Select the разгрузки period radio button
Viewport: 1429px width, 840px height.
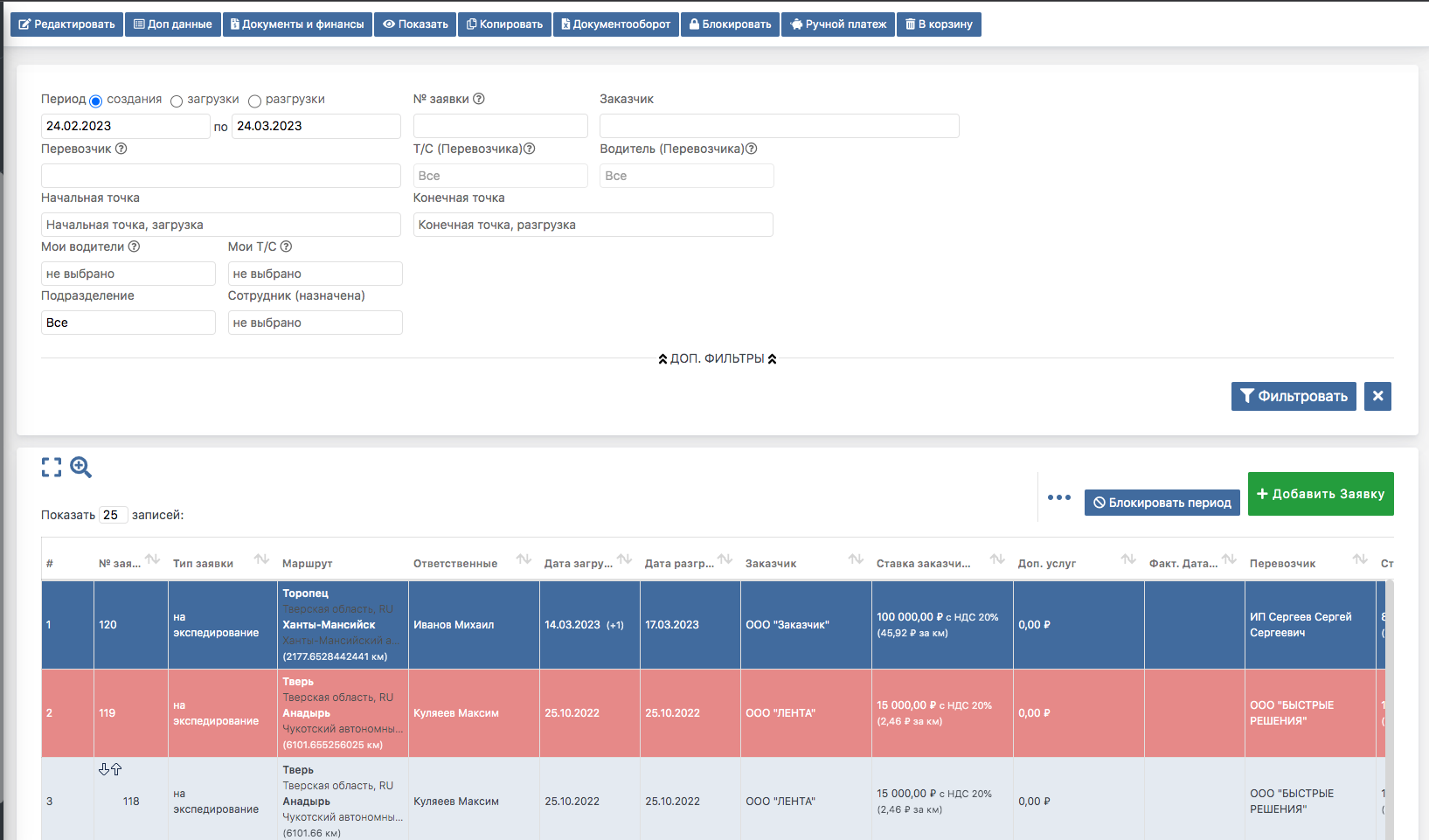254,101
